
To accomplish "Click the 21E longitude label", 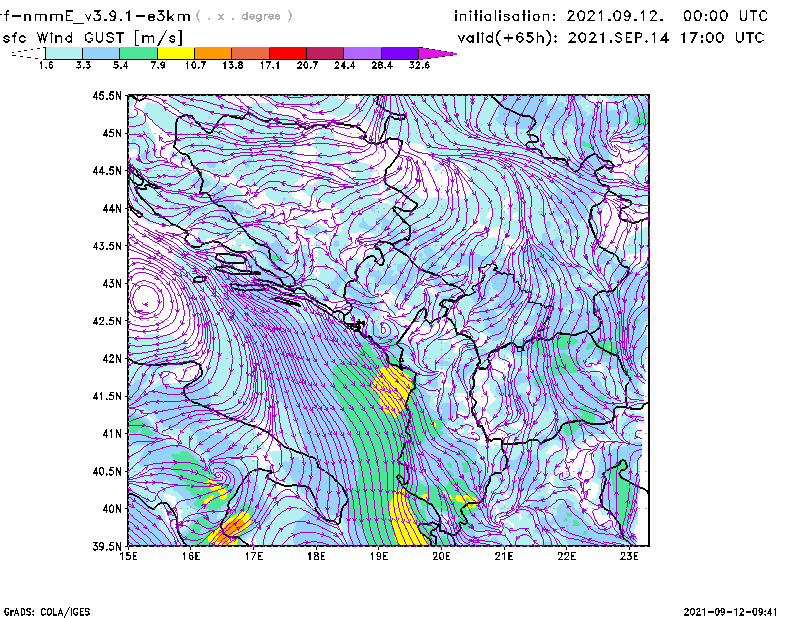I will pos(504,556).
